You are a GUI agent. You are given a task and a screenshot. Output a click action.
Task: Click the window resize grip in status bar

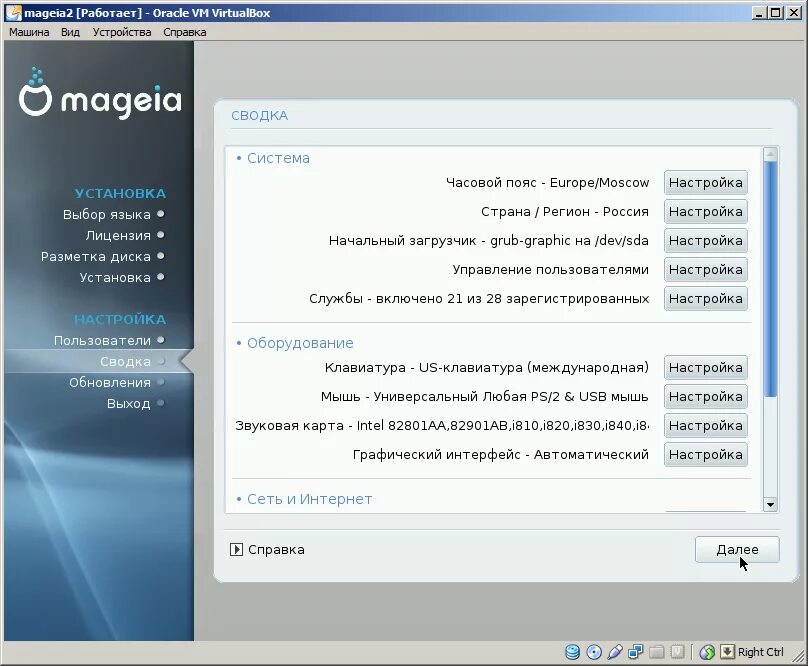click(798, 655)
